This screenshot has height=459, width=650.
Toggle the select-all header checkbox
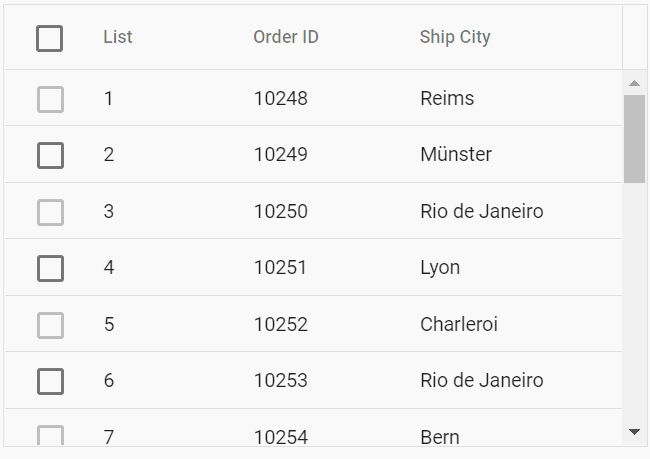(x=49, y=38)
